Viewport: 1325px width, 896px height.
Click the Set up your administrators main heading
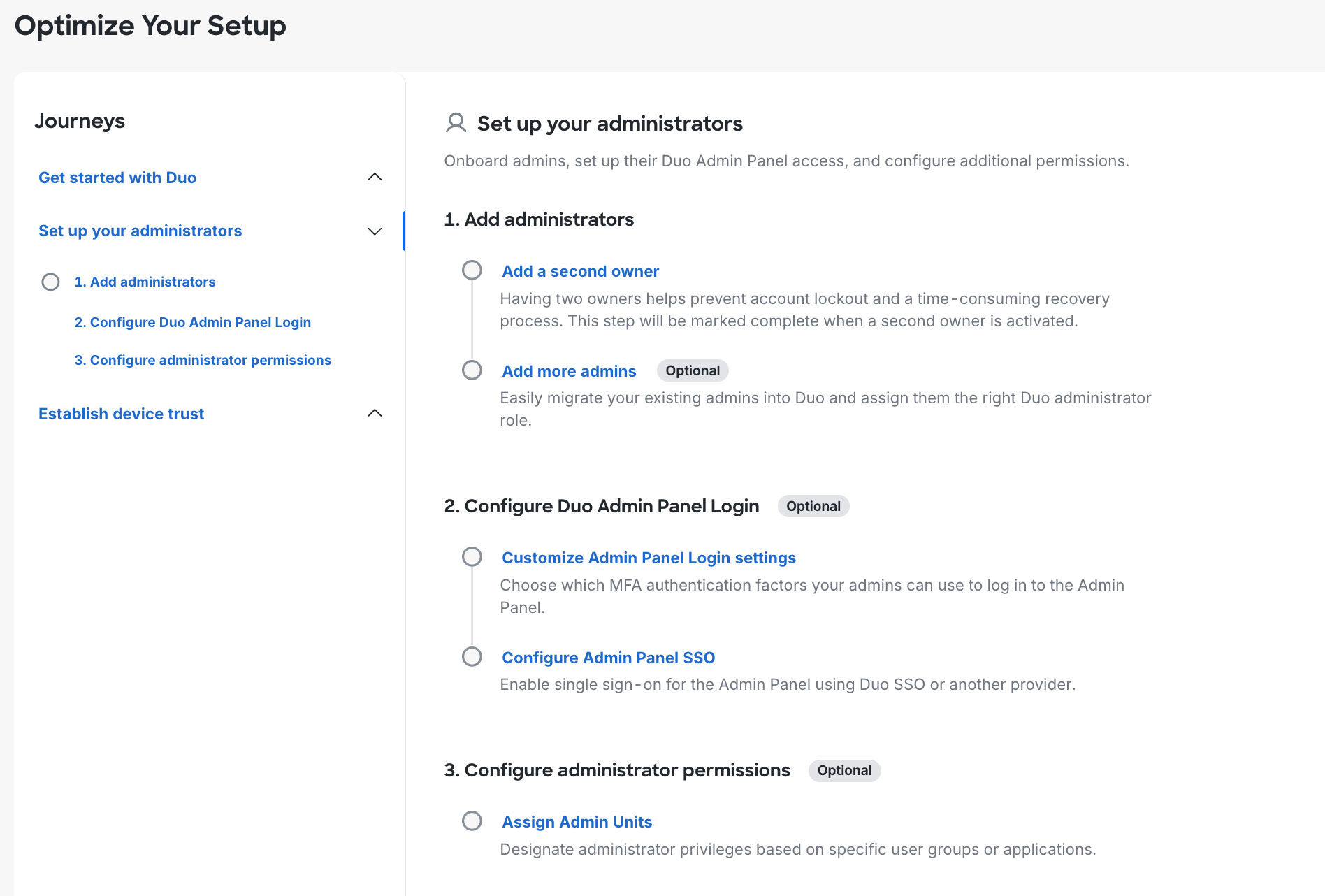(609, 124)
